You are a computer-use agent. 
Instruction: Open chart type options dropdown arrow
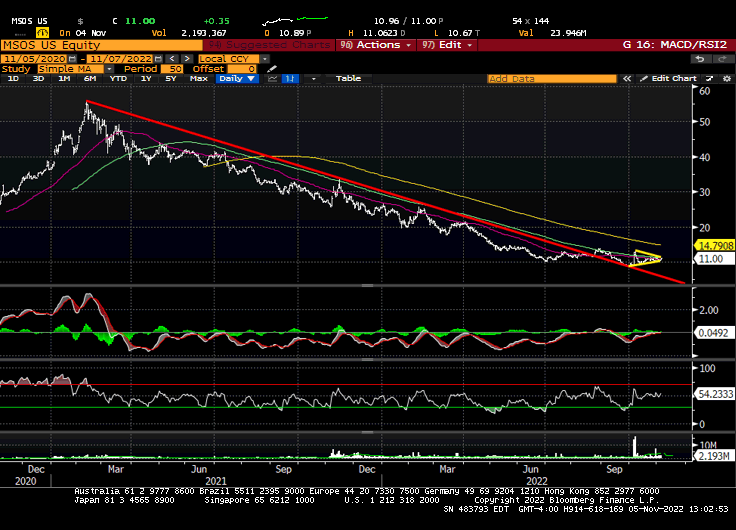pos(314,79)
